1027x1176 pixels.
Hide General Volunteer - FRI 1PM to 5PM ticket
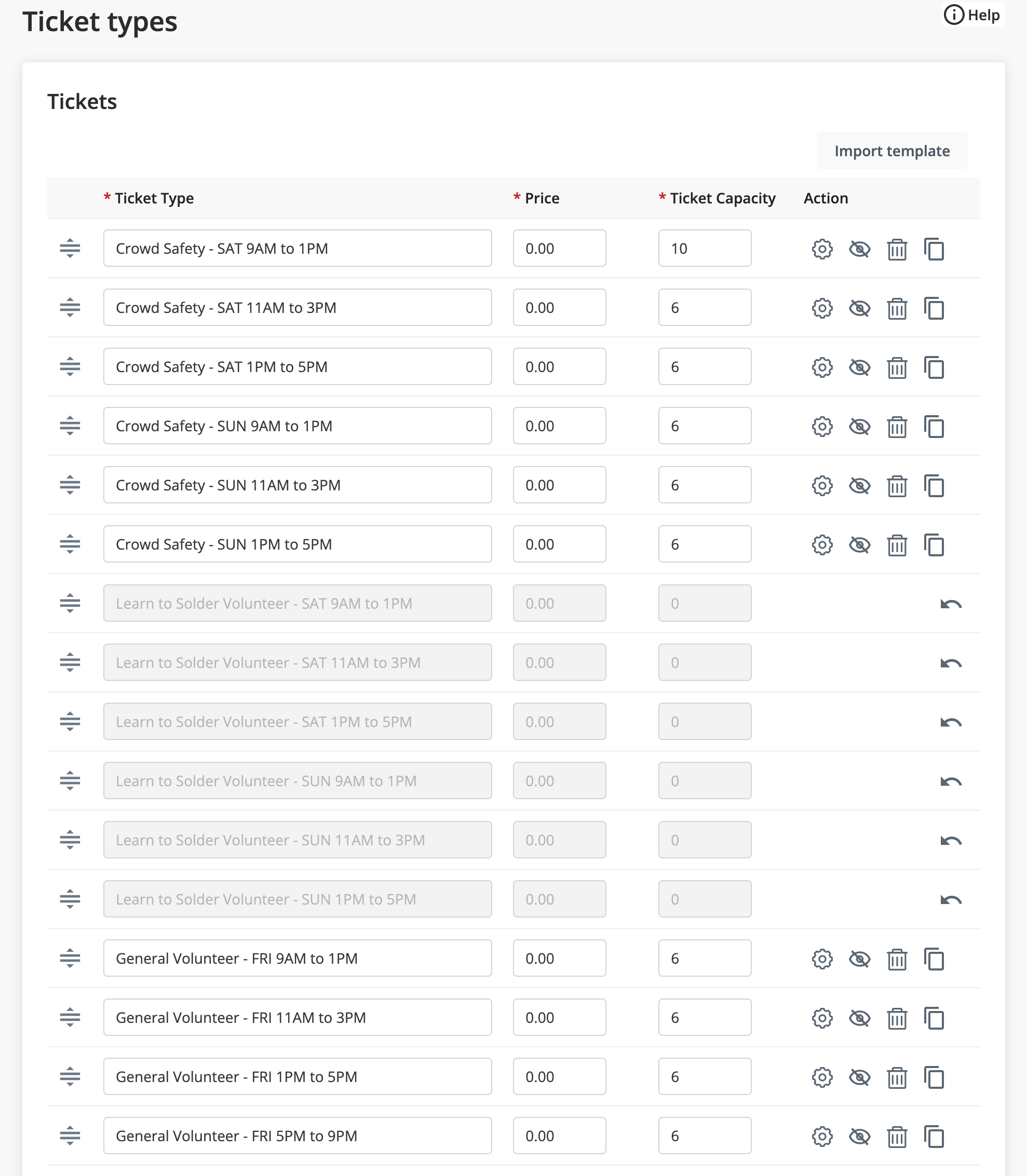click(859, 1077)
